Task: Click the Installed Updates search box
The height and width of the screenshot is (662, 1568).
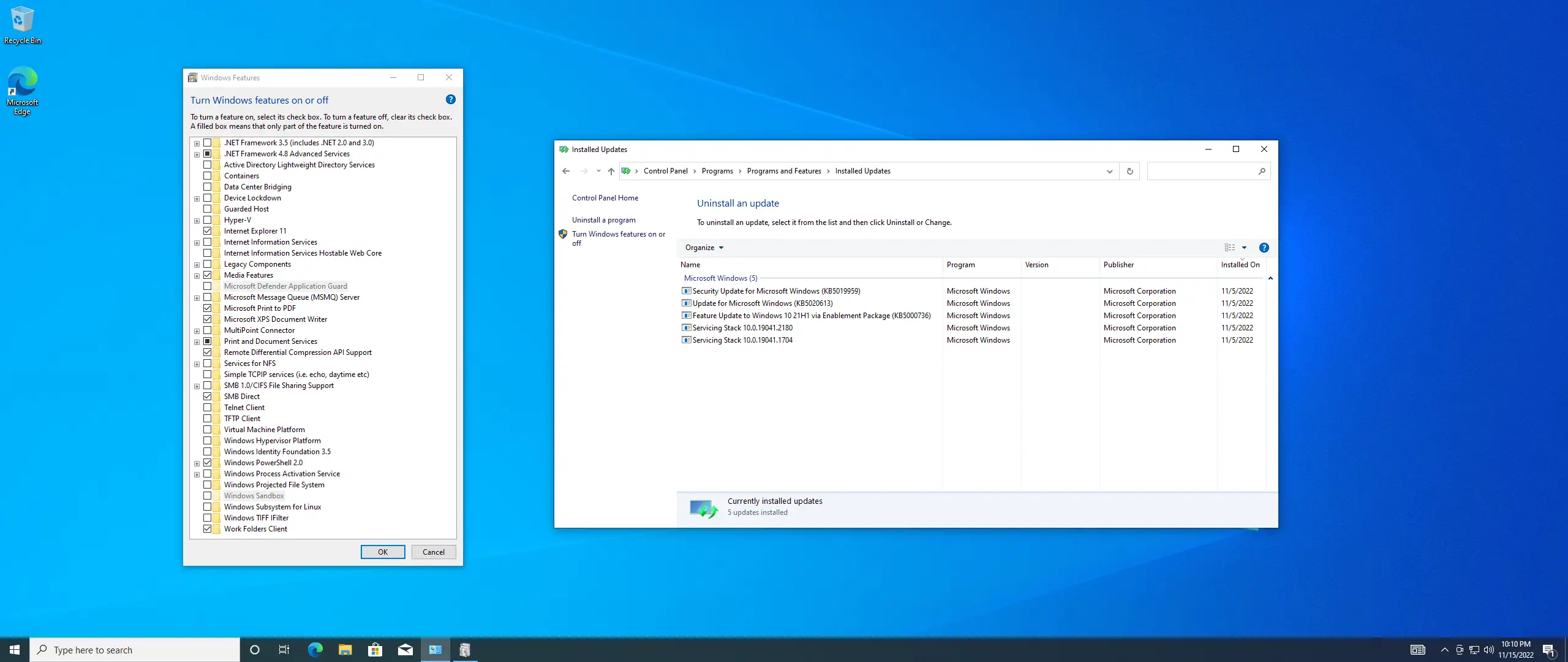Action: coord(1202,172)
